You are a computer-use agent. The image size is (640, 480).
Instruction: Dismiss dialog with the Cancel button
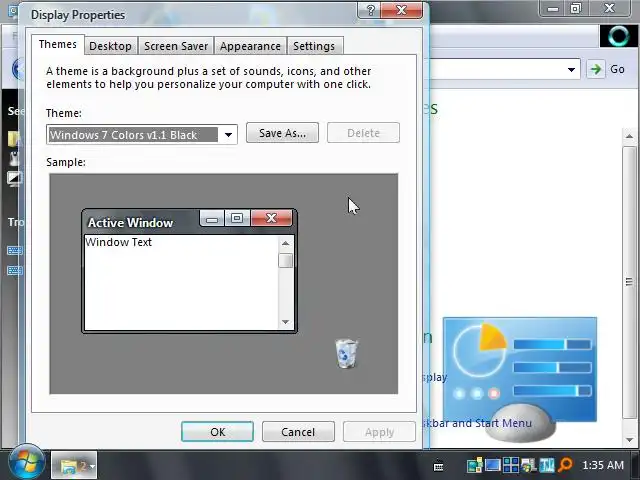tap(298, 431)
